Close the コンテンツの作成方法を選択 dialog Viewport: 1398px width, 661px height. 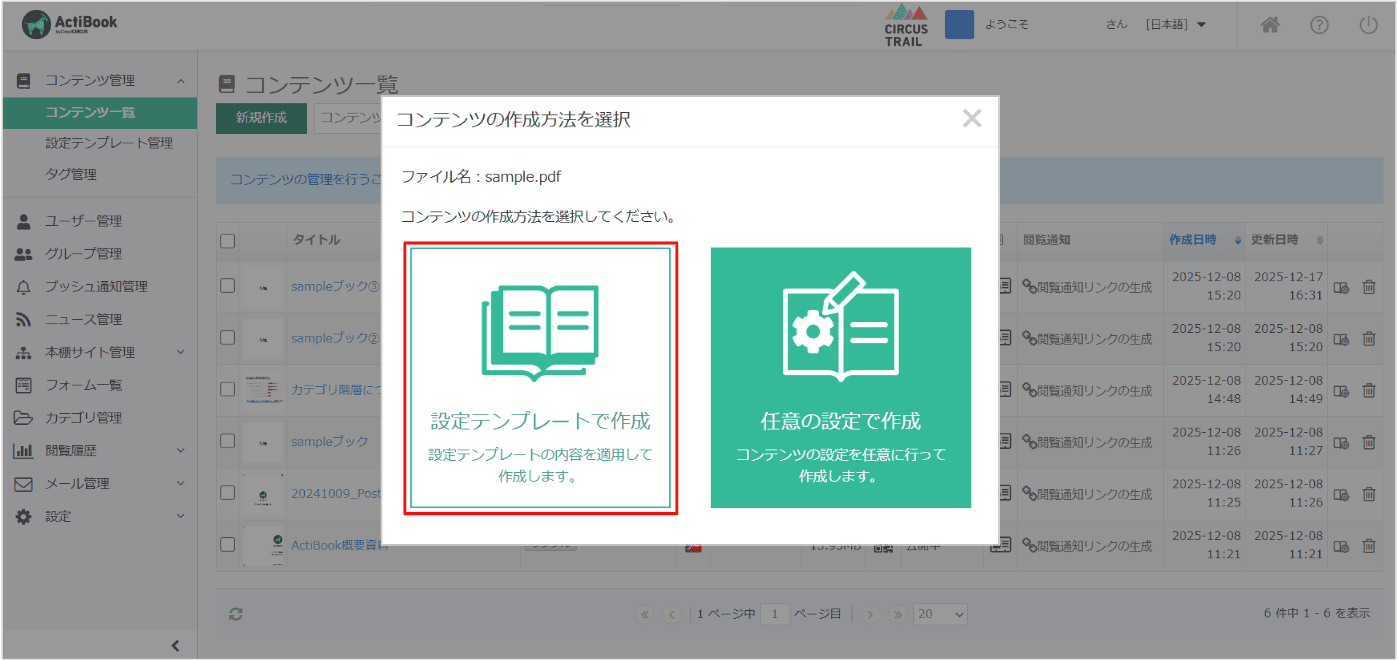point(971,119)
